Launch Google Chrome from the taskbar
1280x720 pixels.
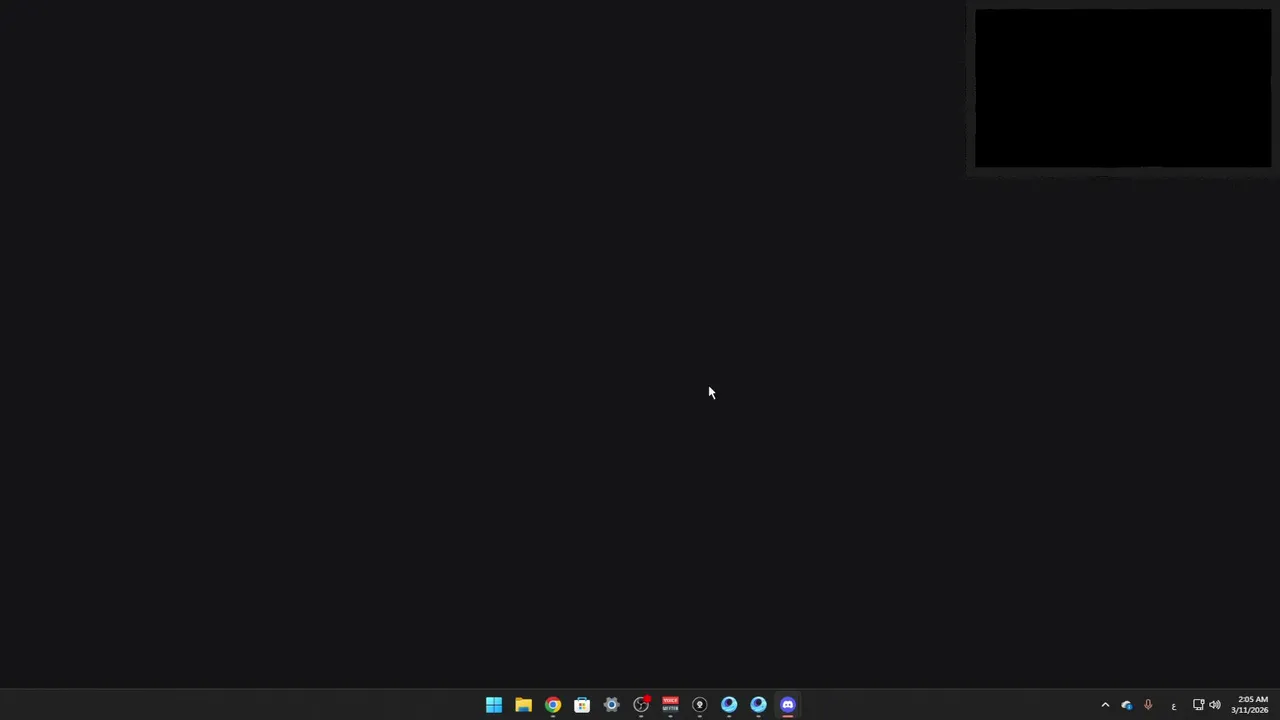[x=553, y=705]
